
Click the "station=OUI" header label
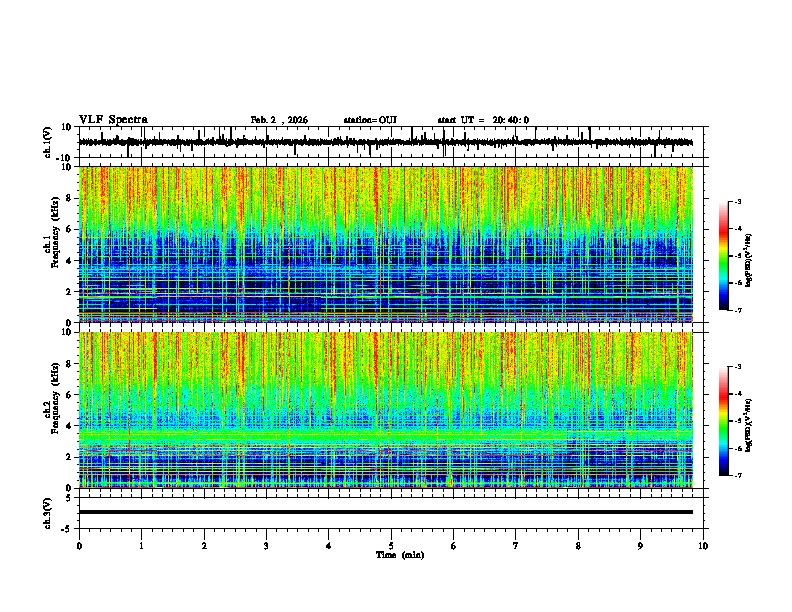point(370,120)
